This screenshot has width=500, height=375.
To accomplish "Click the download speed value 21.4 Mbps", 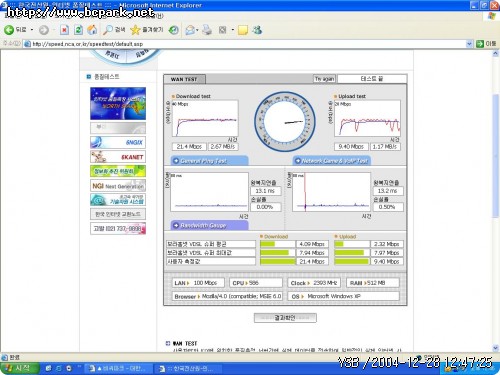I will tap(189, 147).
